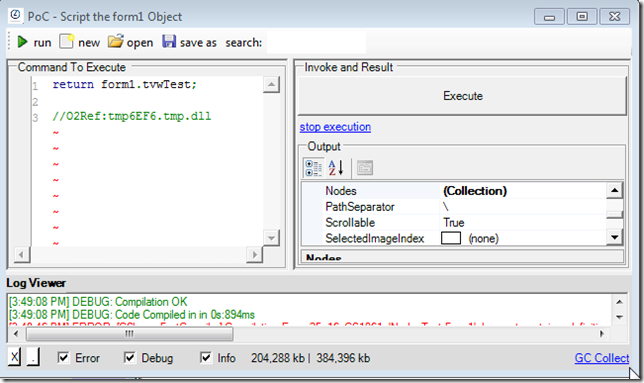Screen dimensions: 644x383
Task: Click the 'Code Compiled in' log entry
Action: click(131, 315)
